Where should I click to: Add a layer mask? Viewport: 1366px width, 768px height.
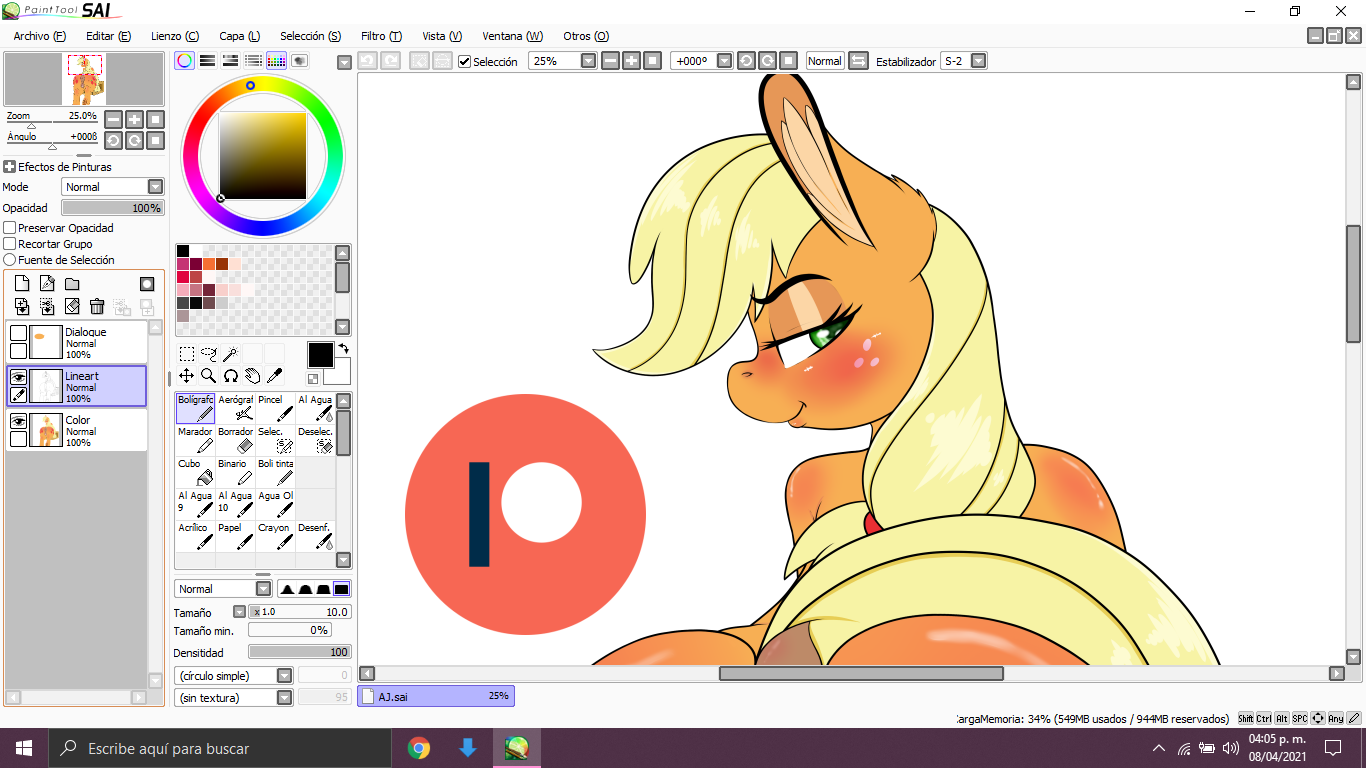click(x=147, y=284)
